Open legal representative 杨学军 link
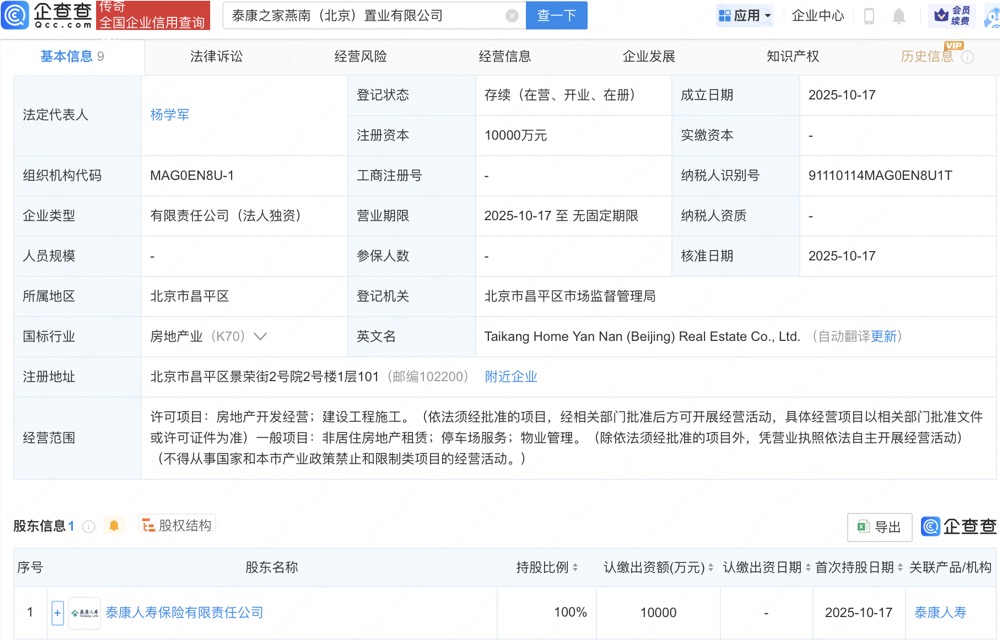Screen dimensions: 1000x641 click(x=169, y=115)
